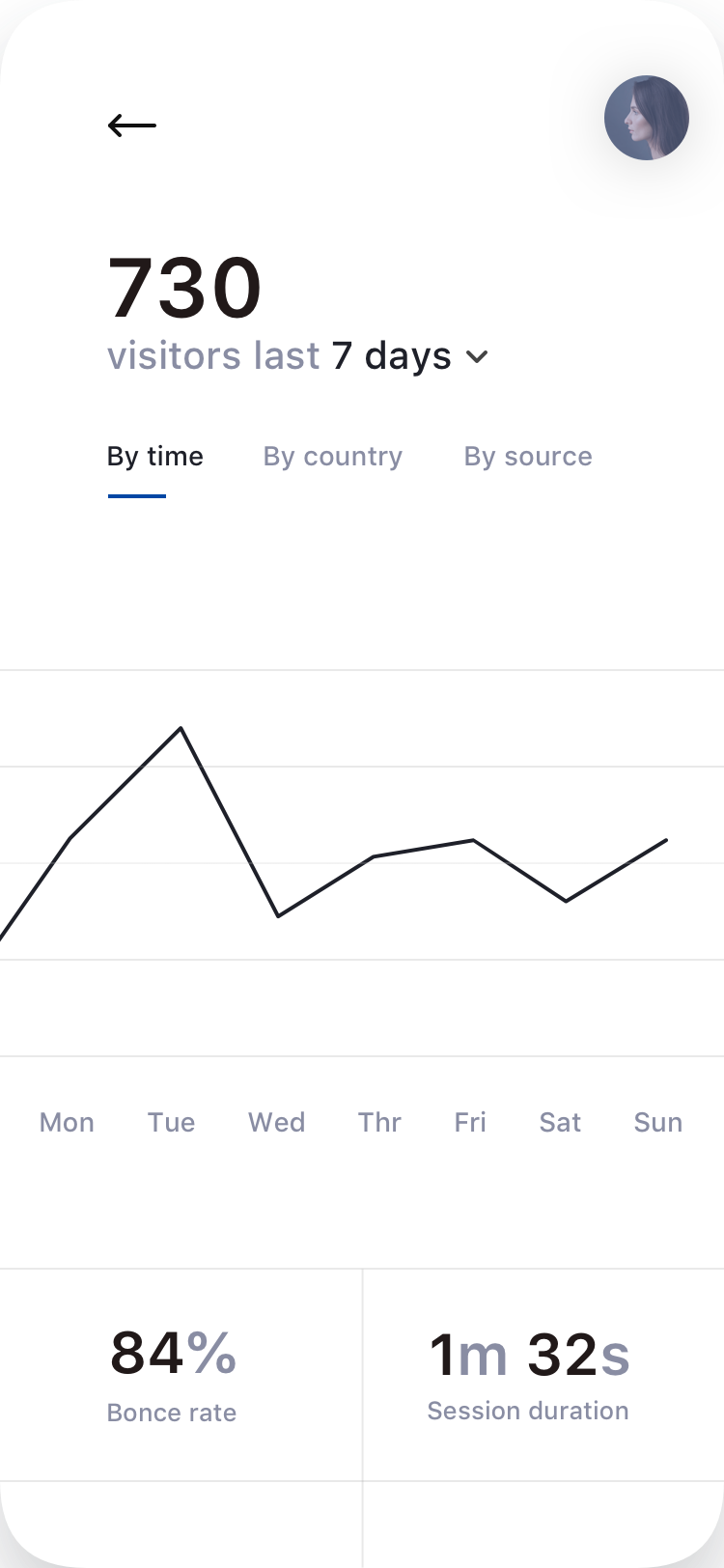
Task: Tap the 730 visitors headline
Action: click(x=184, y=288)
